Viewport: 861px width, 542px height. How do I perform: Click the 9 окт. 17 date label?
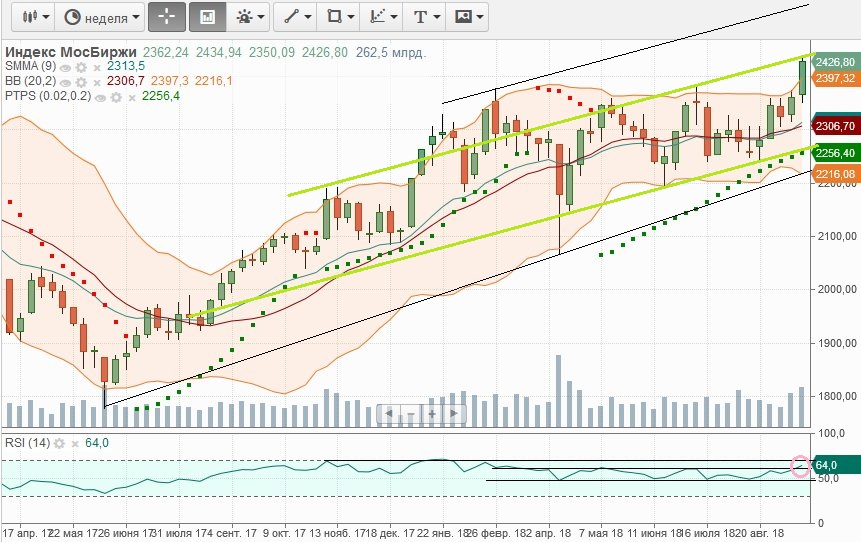pyautogui.click(x=284, y=533)
